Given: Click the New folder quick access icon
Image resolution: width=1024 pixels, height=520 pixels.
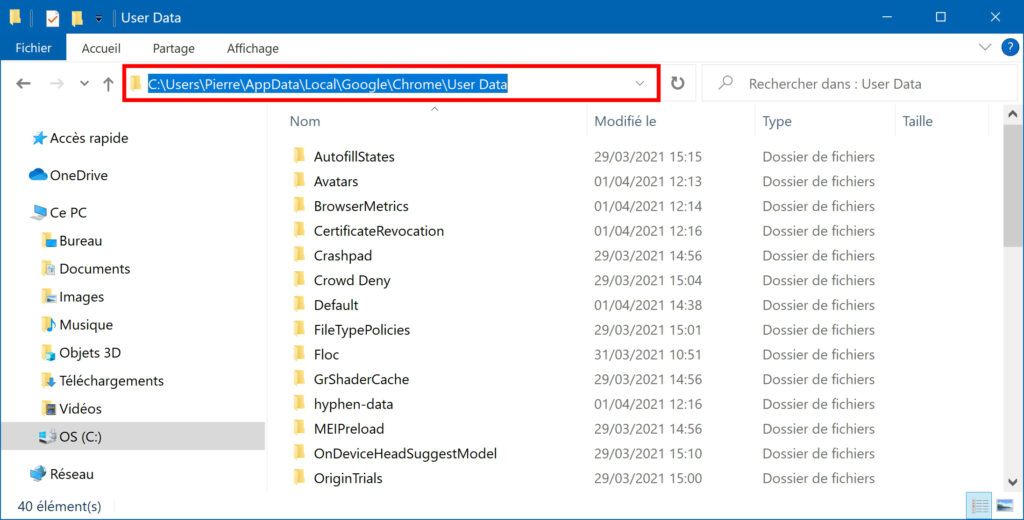Looking at the screenshot, I should click(x=77, y=18).
